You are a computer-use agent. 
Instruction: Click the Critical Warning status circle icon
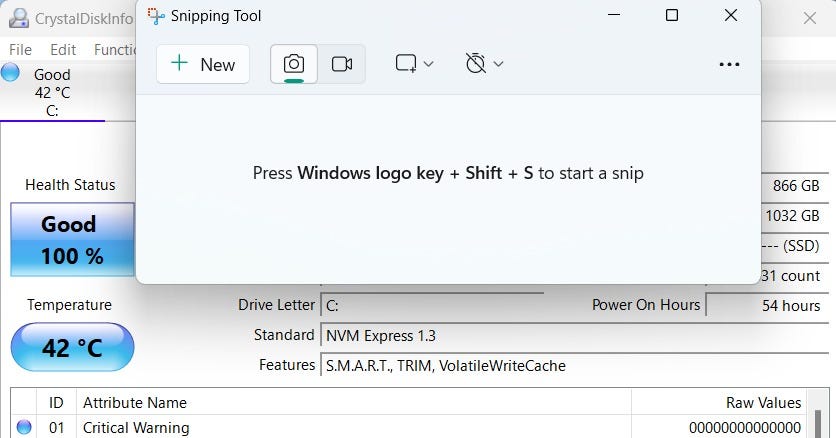(24, 427)
